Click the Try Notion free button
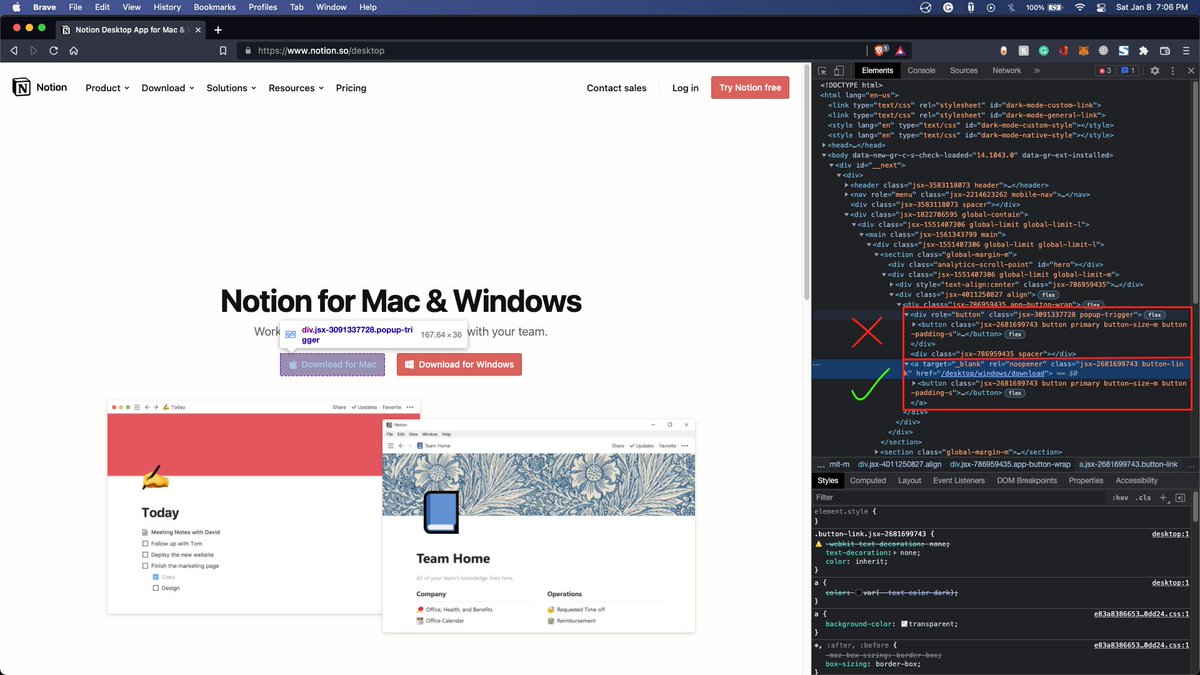The image size is (1200, 675). (x=750, y=88)
